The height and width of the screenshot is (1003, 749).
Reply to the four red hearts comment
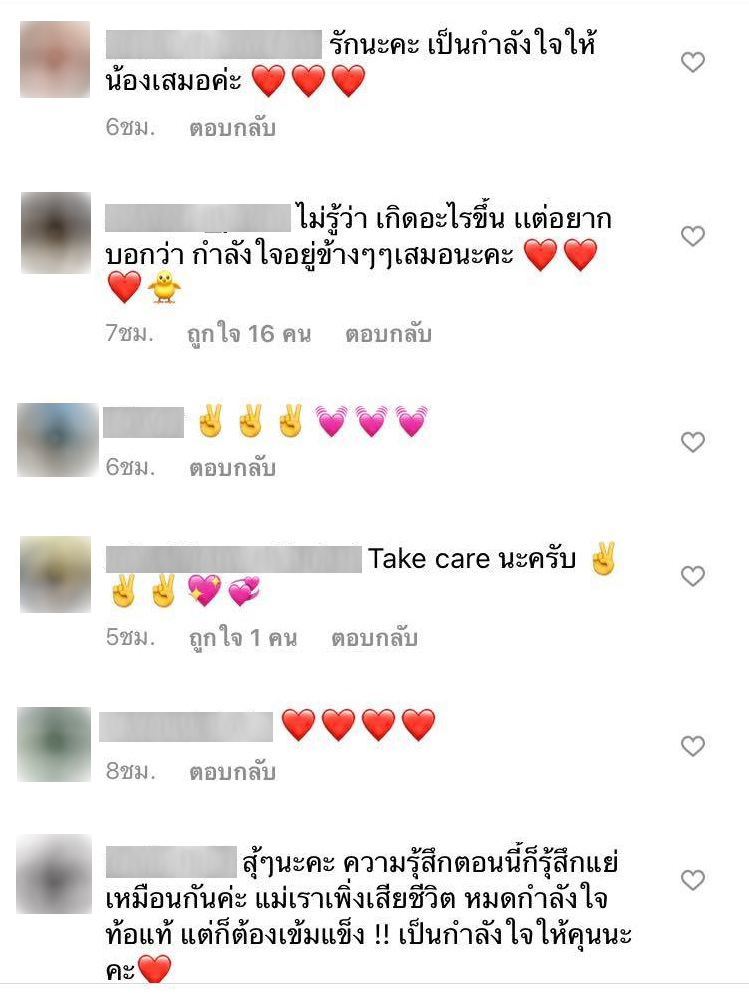(232, 771)
